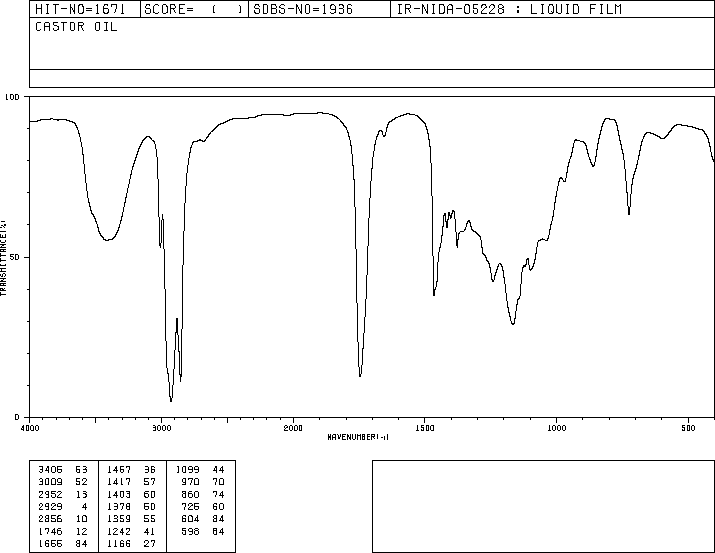Image resolution: width=715 pixels, height=553 pixels.
Task: Click the 2000 wavenumber axis tick label
Action: pyautogui.click(x=293, y=428)
